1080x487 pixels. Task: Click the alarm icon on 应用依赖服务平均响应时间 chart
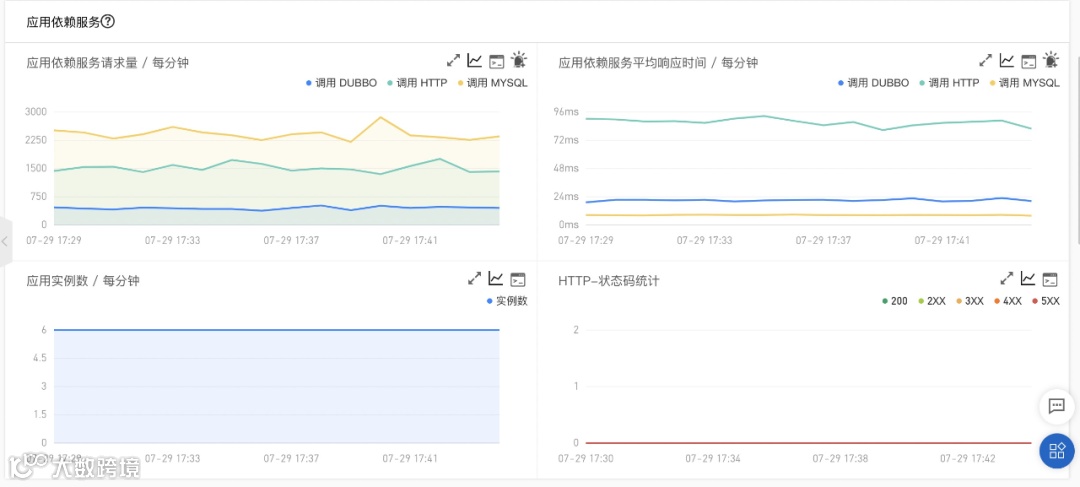click(1051, 61)
